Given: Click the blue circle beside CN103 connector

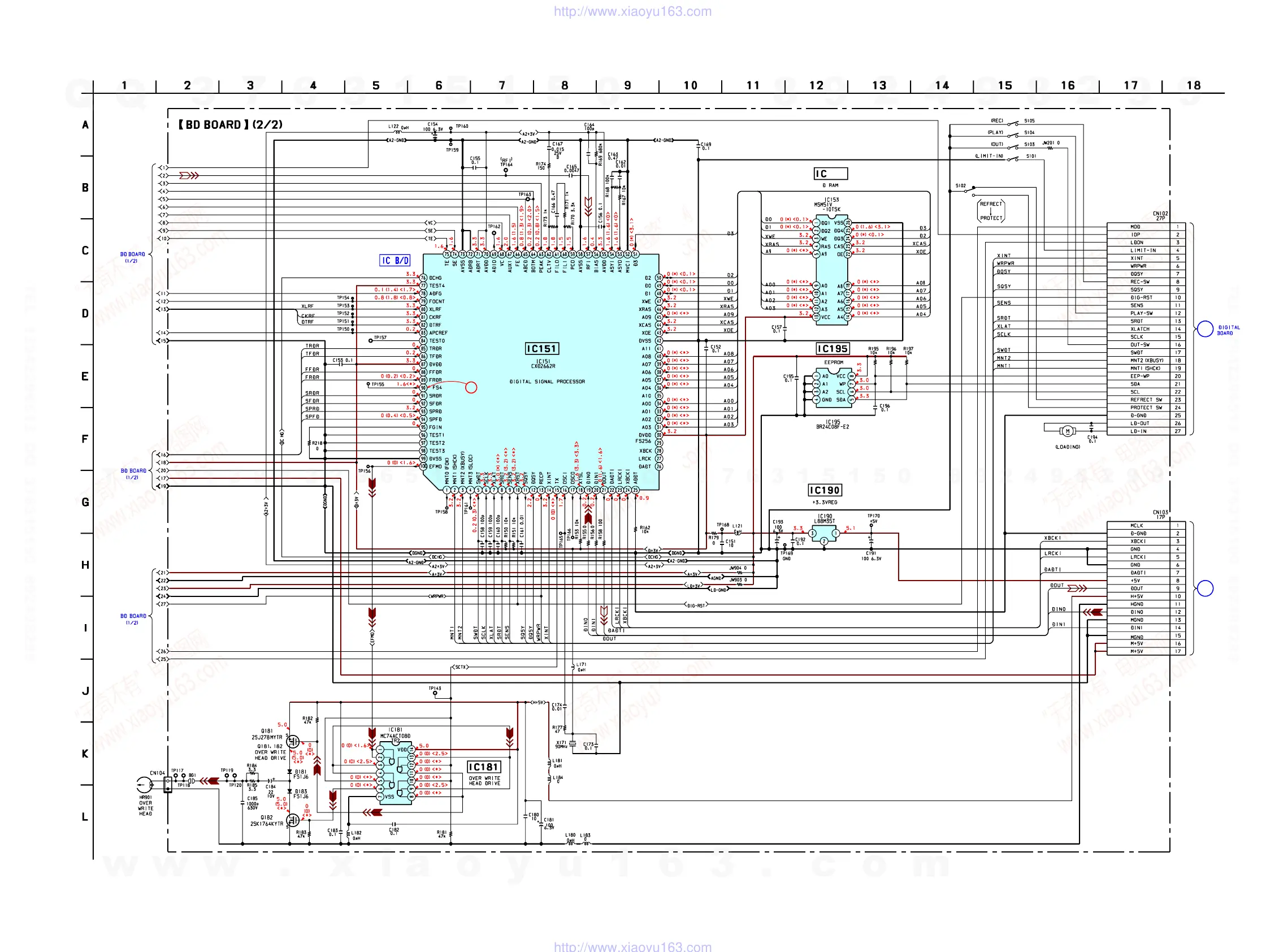Looking at the screenshot, I should [1205, 588].
